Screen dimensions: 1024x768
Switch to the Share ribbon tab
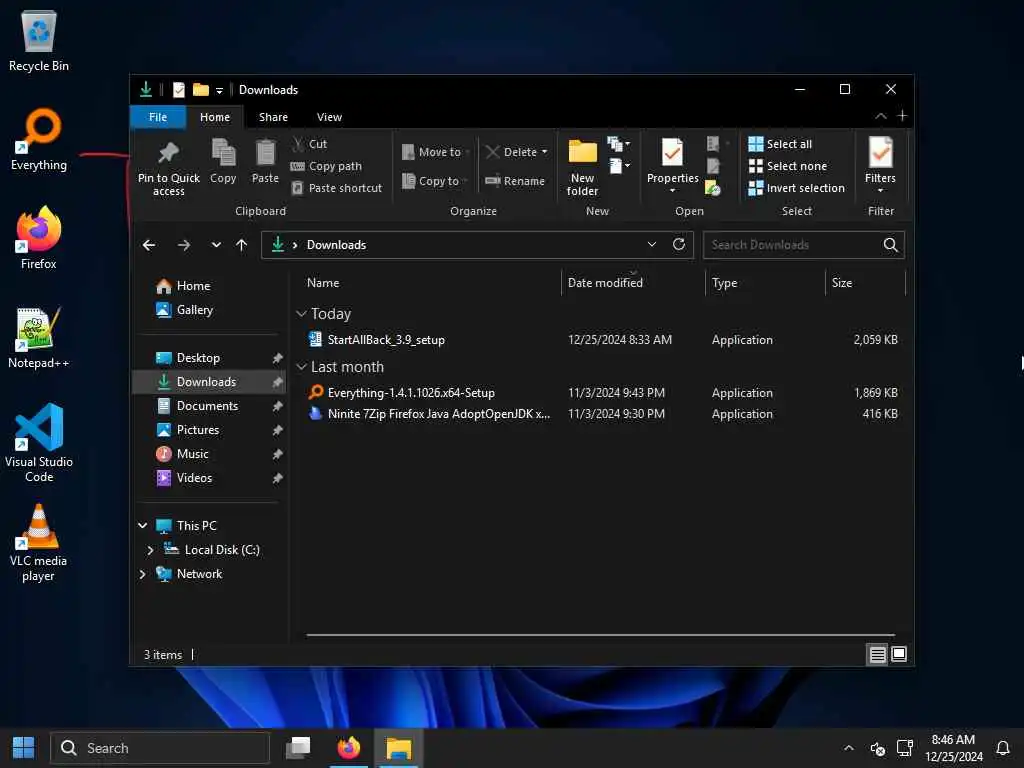point(273,117)
